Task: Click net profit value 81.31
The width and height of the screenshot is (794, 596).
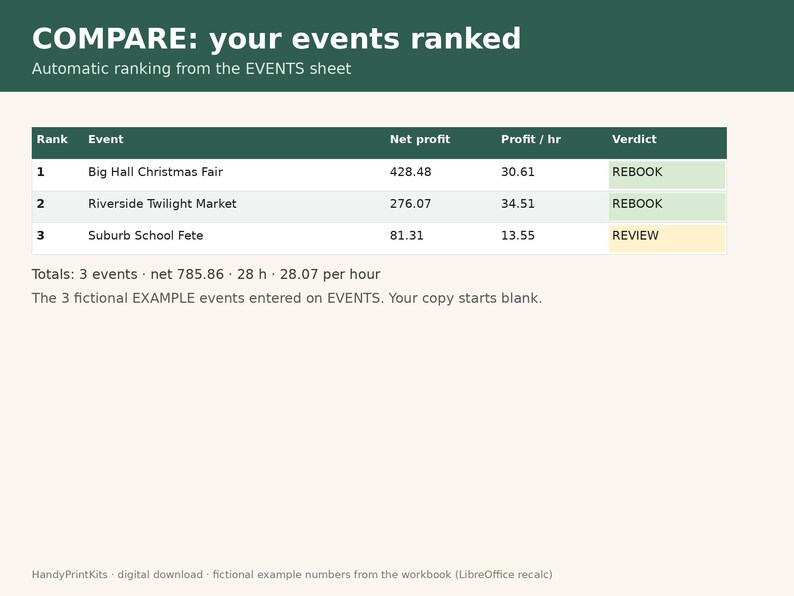Action: point(407,236)
